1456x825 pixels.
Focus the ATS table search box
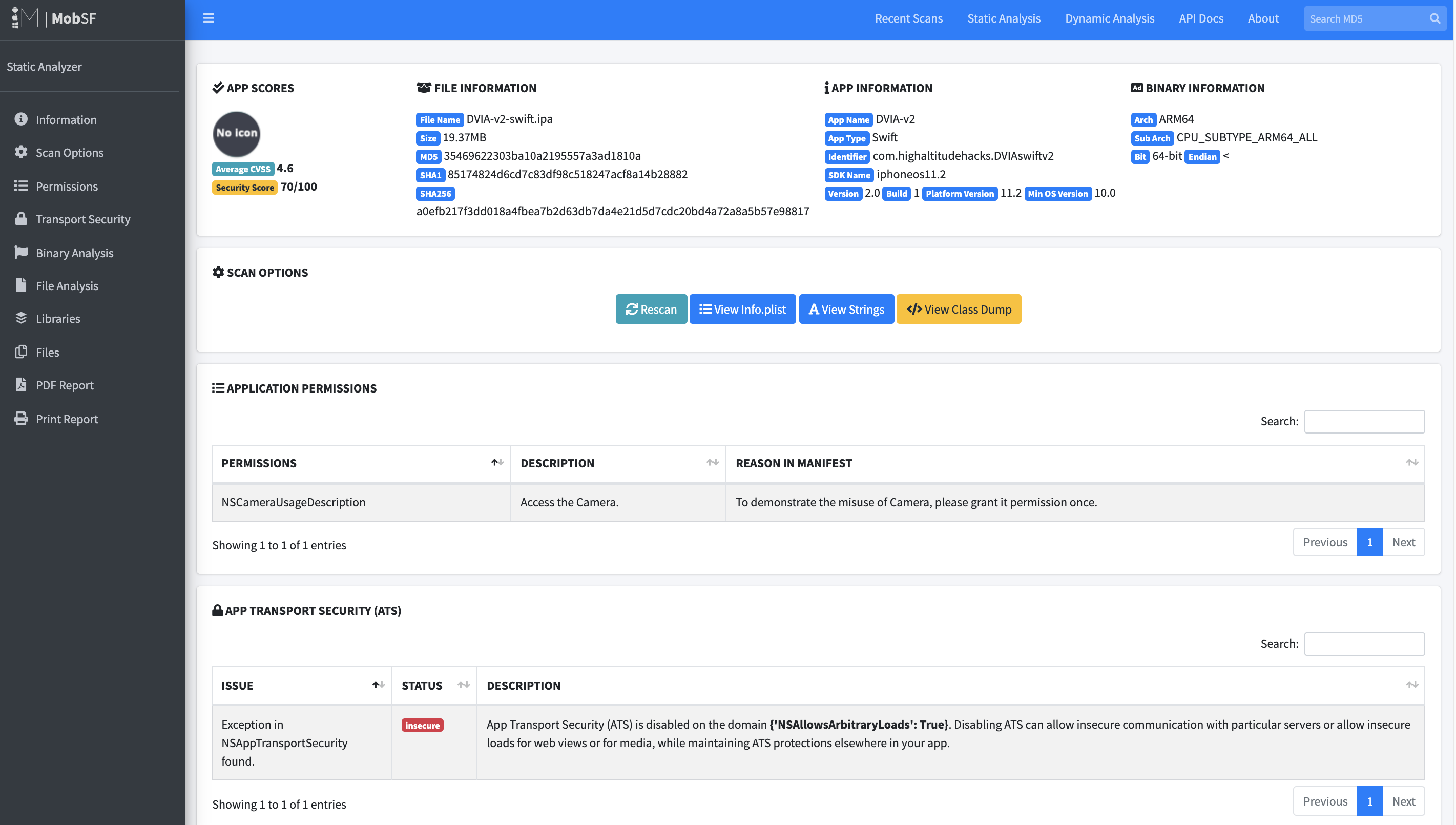tap(1364, 643)
